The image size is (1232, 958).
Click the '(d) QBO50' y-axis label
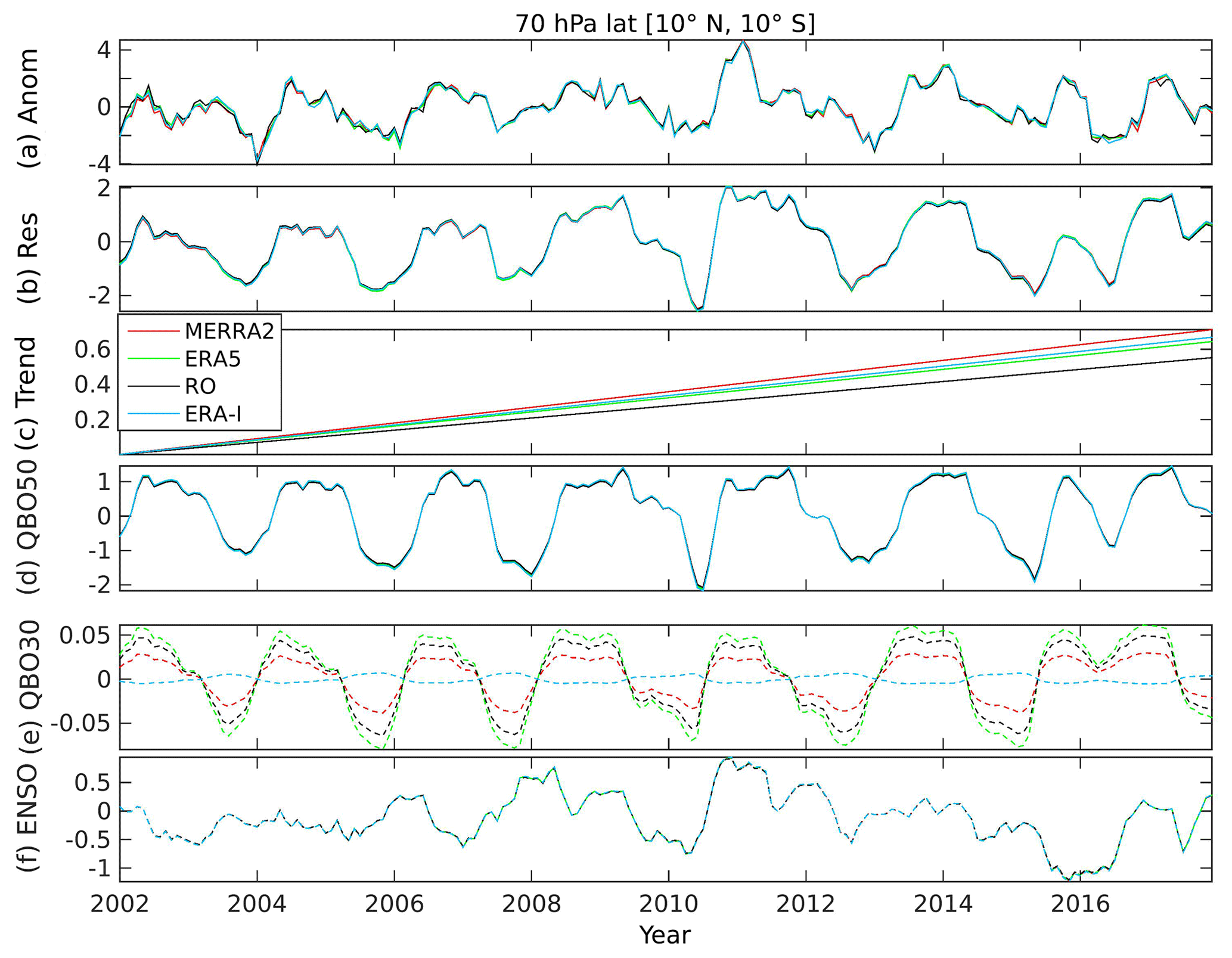click(x=28, y=526)
